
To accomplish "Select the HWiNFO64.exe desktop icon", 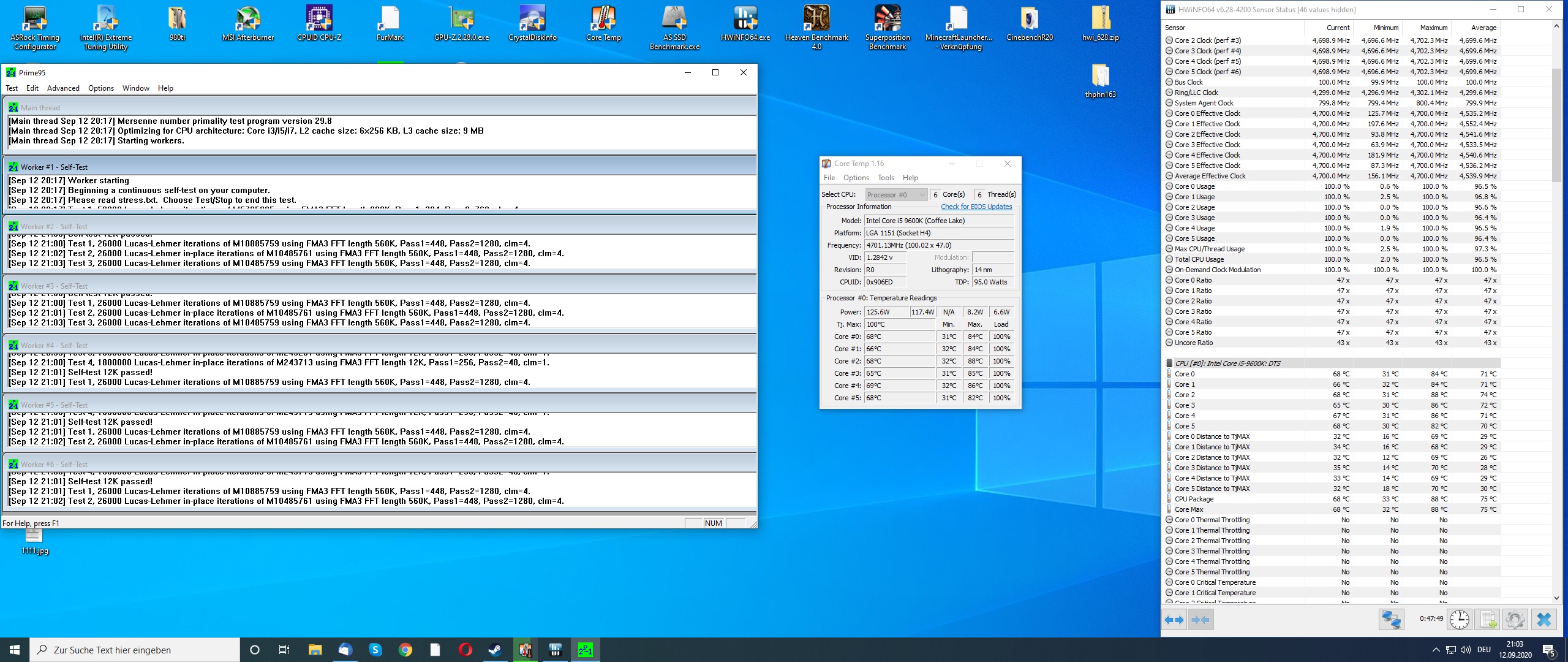I will tap(745, 25).
